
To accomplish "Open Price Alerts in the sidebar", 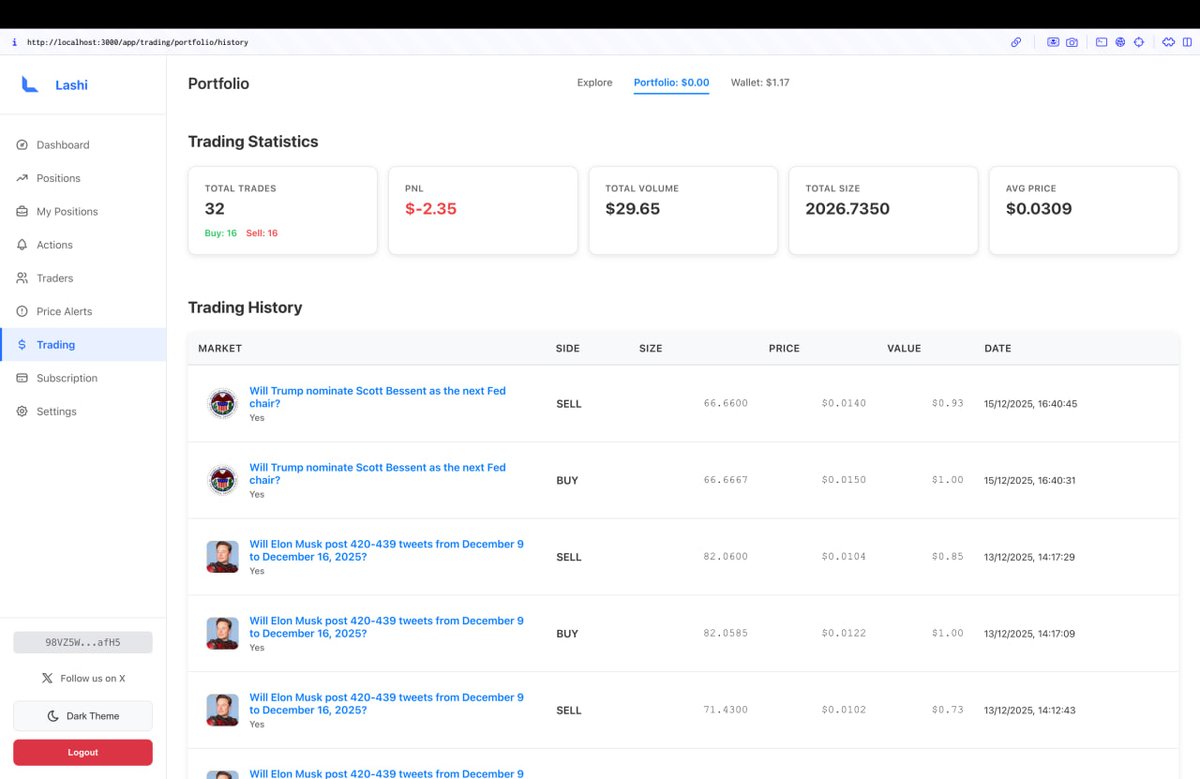I will pos(83,311).
